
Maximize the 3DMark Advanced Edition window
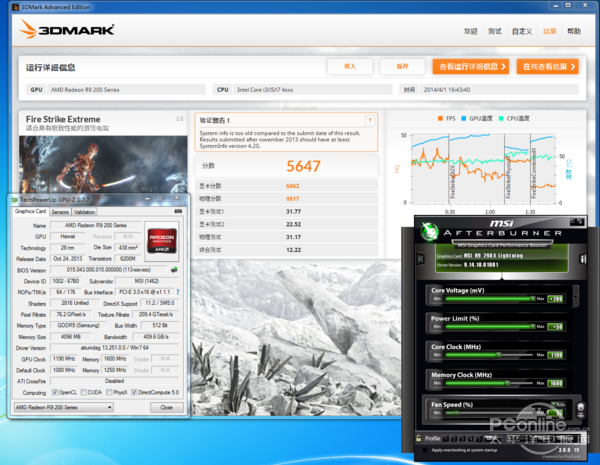(x=568, y=5)
